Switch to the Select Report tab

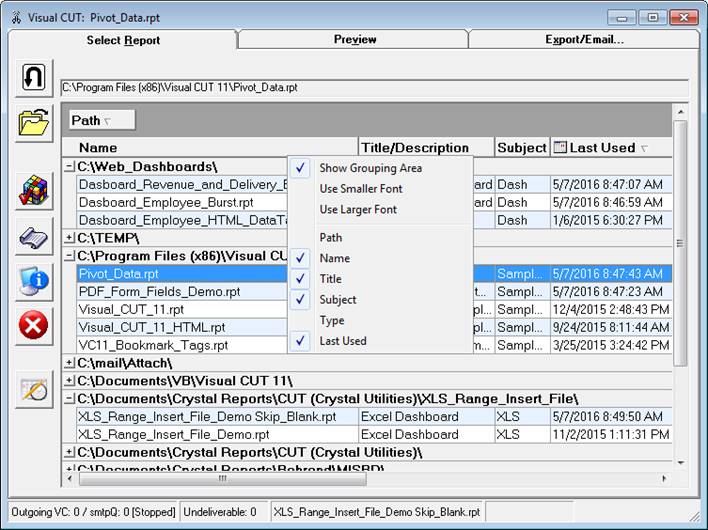pos(123,40)
